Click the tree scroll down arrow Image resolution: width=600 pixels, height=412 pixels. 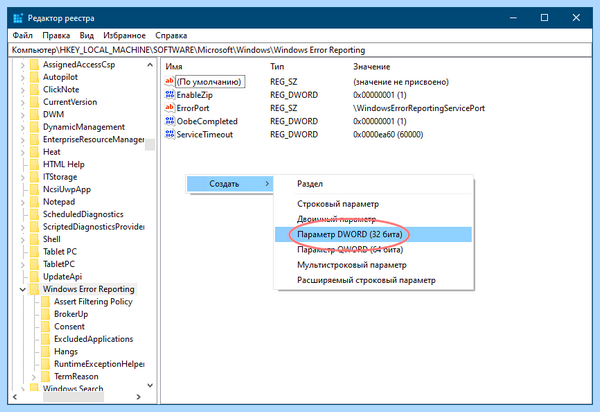point(150,386)
